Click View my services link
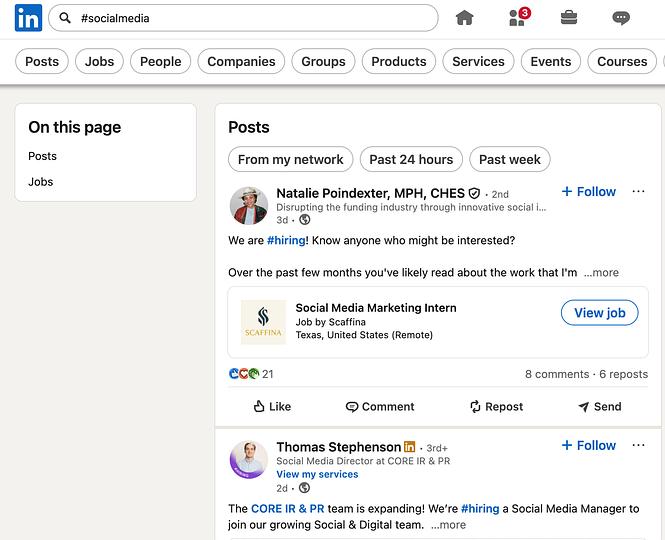The image size is (665, 540). click(317, 474)
